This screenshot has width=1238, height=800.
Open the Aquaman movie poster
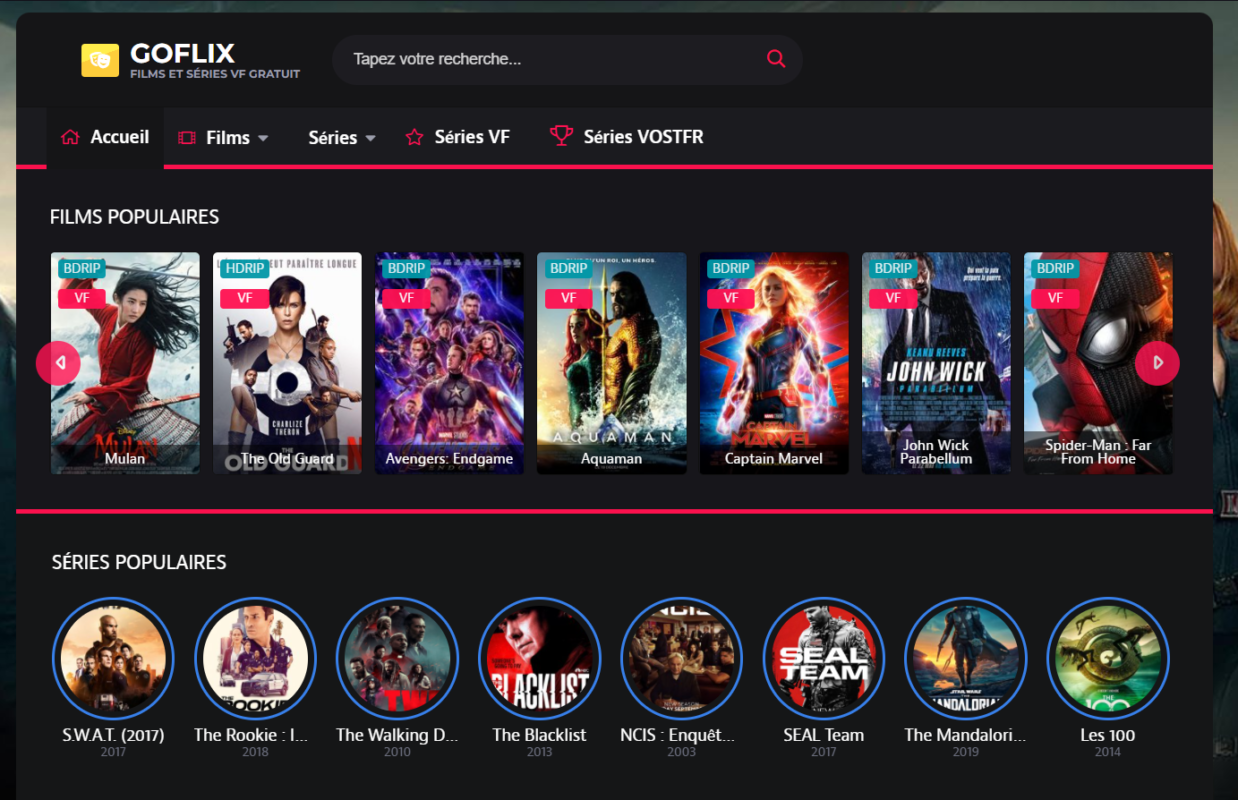tap(612, 363)
